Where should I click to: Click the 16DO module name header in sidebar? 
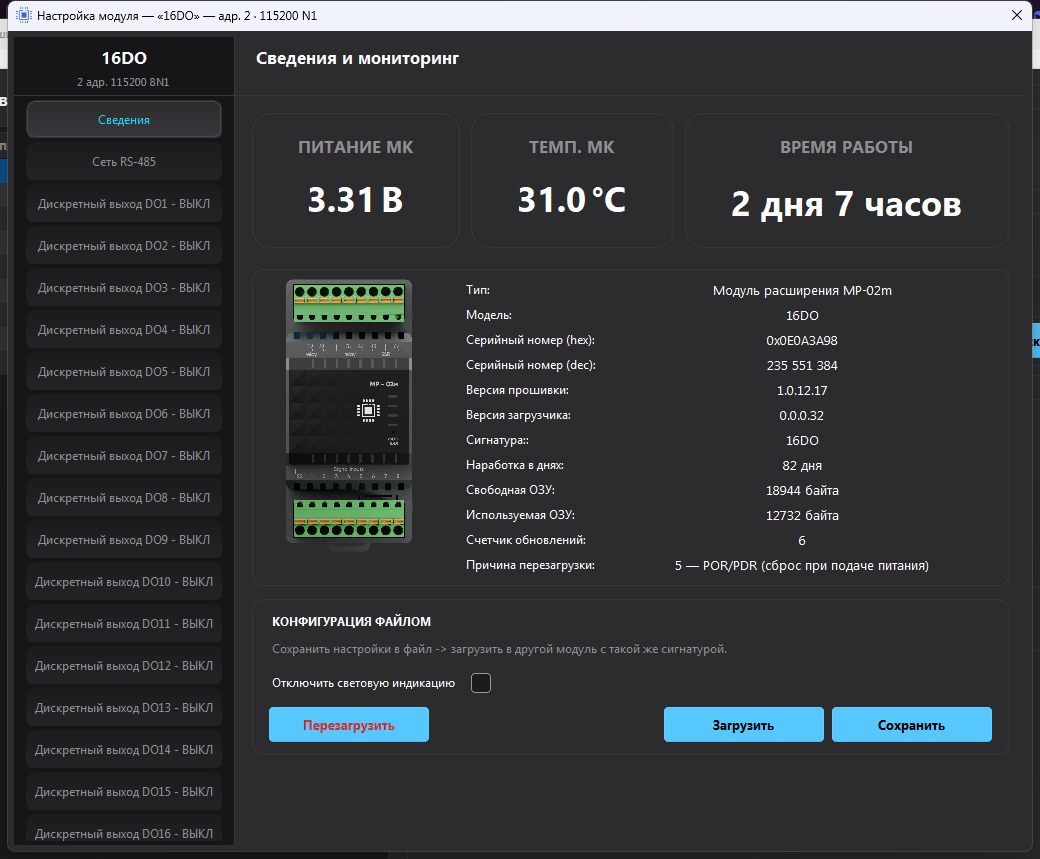tap(124, 58)
